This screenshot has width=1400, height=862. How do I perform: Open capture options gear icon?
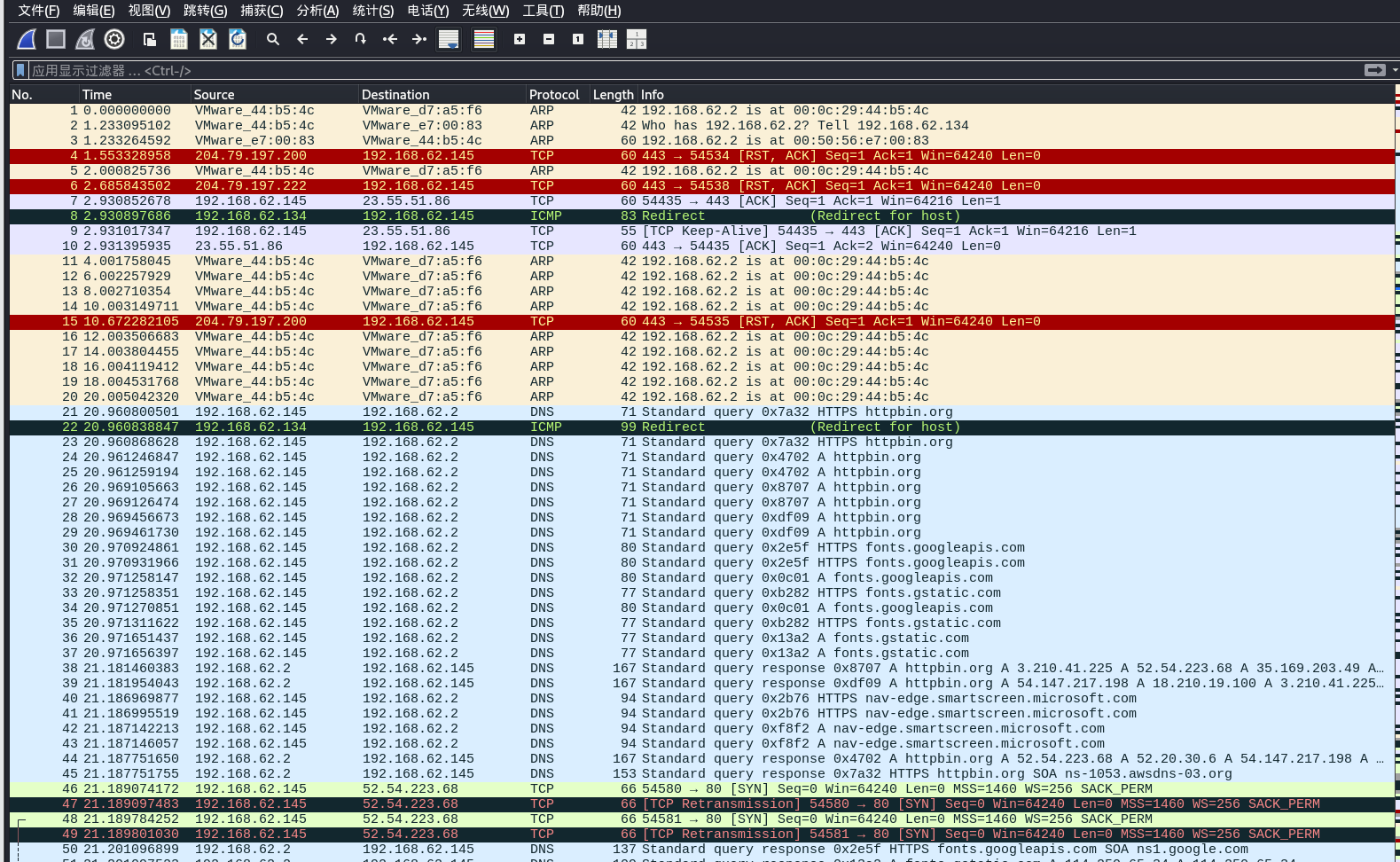click(x=114, y=39)
